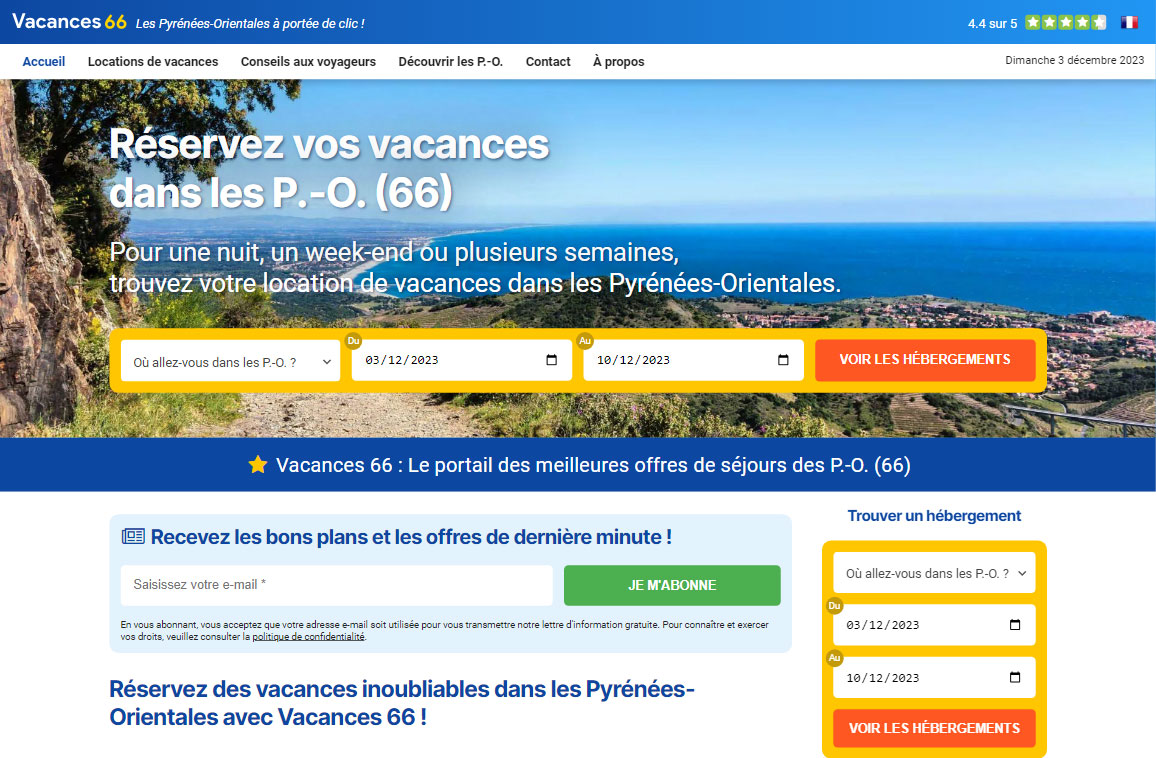The width and height of the screenshot is (1156, 758).
Task: Click the 4.4 sur 5 rating text
Action: click(992, 24)
